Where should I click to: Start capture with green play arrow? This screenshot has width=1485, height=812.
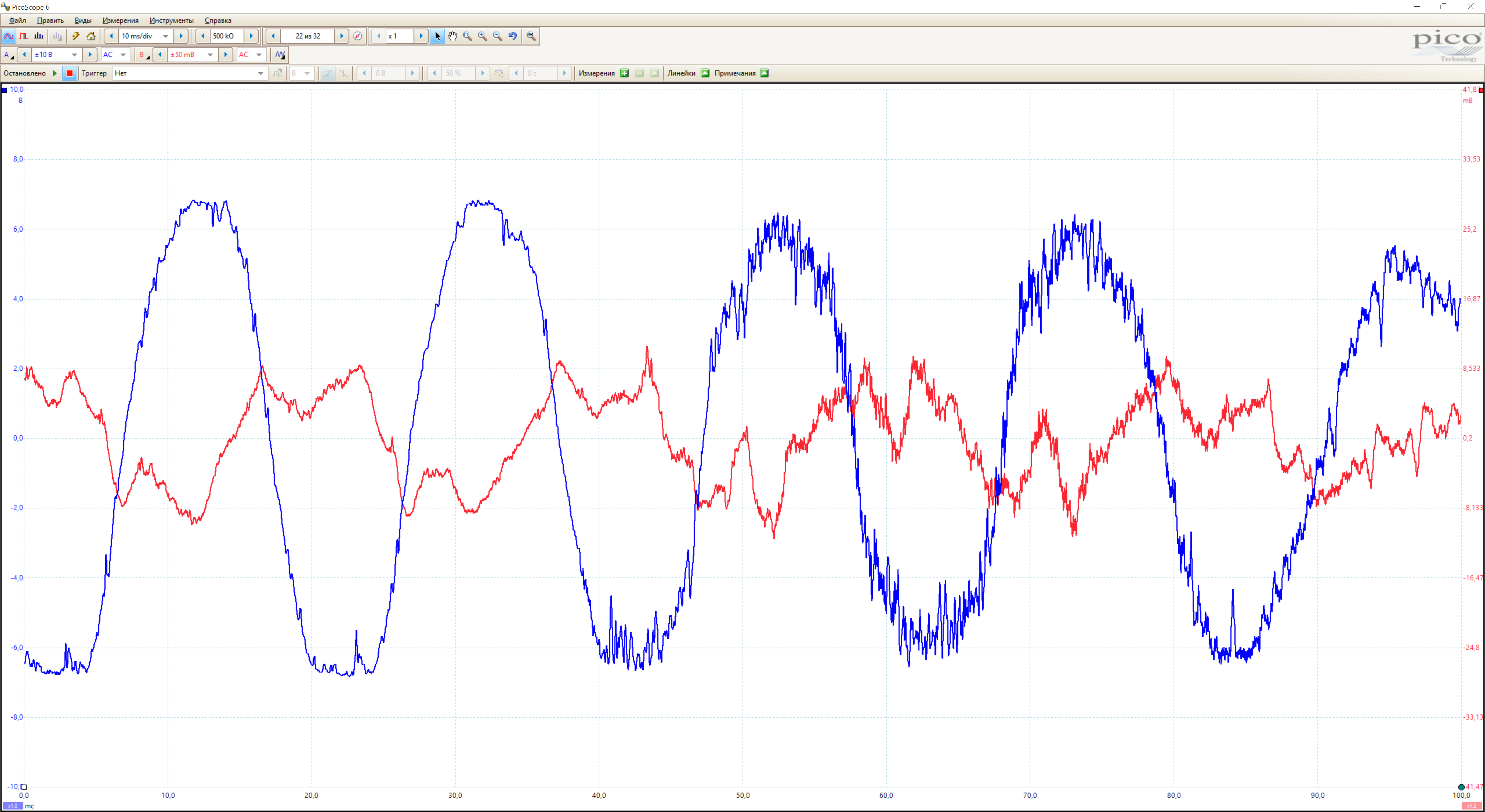tap(55, 73)
